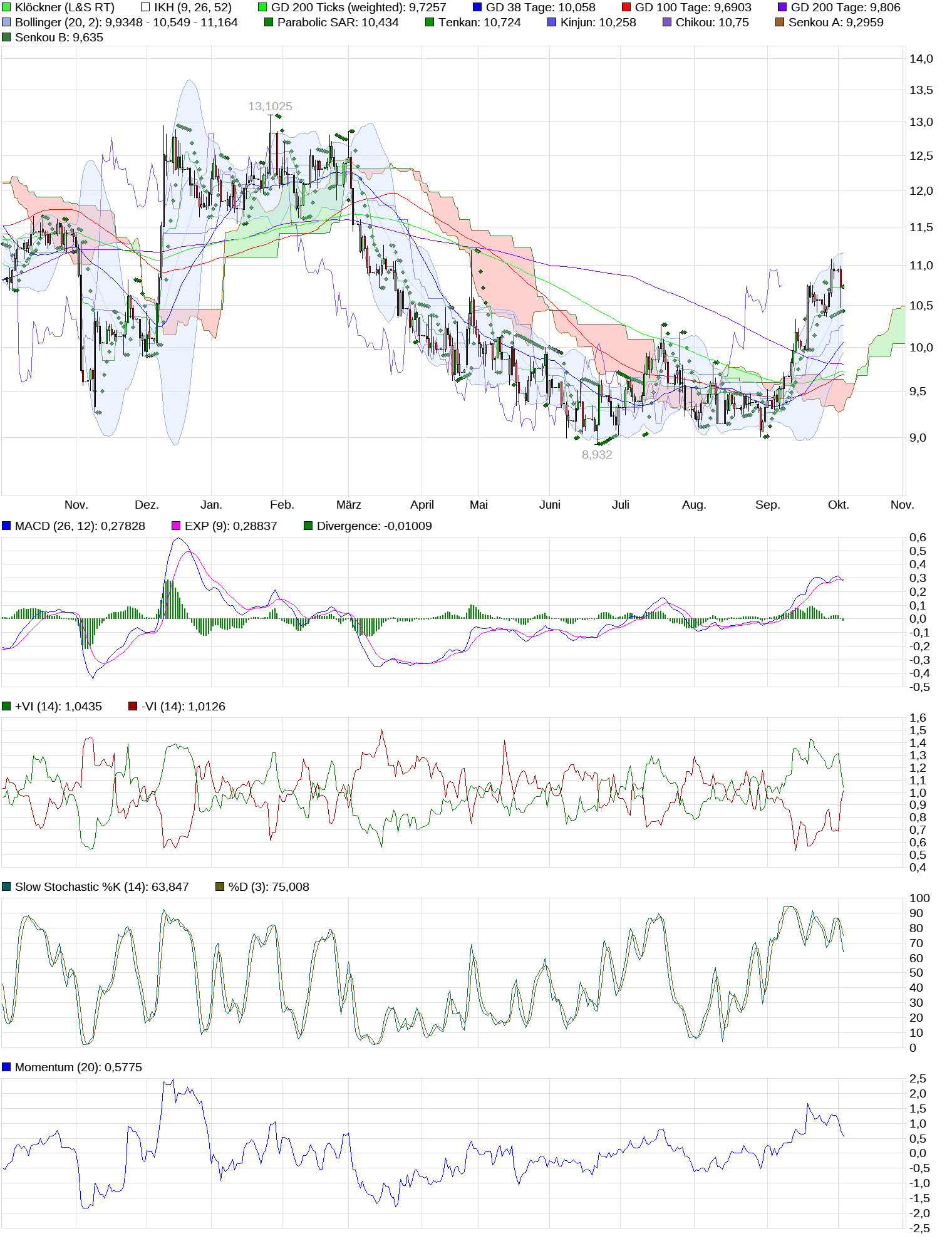Click the '-2,5' value on momentum axis
This screenshot has height=1241, width=952.
(x=919, y=1228)
